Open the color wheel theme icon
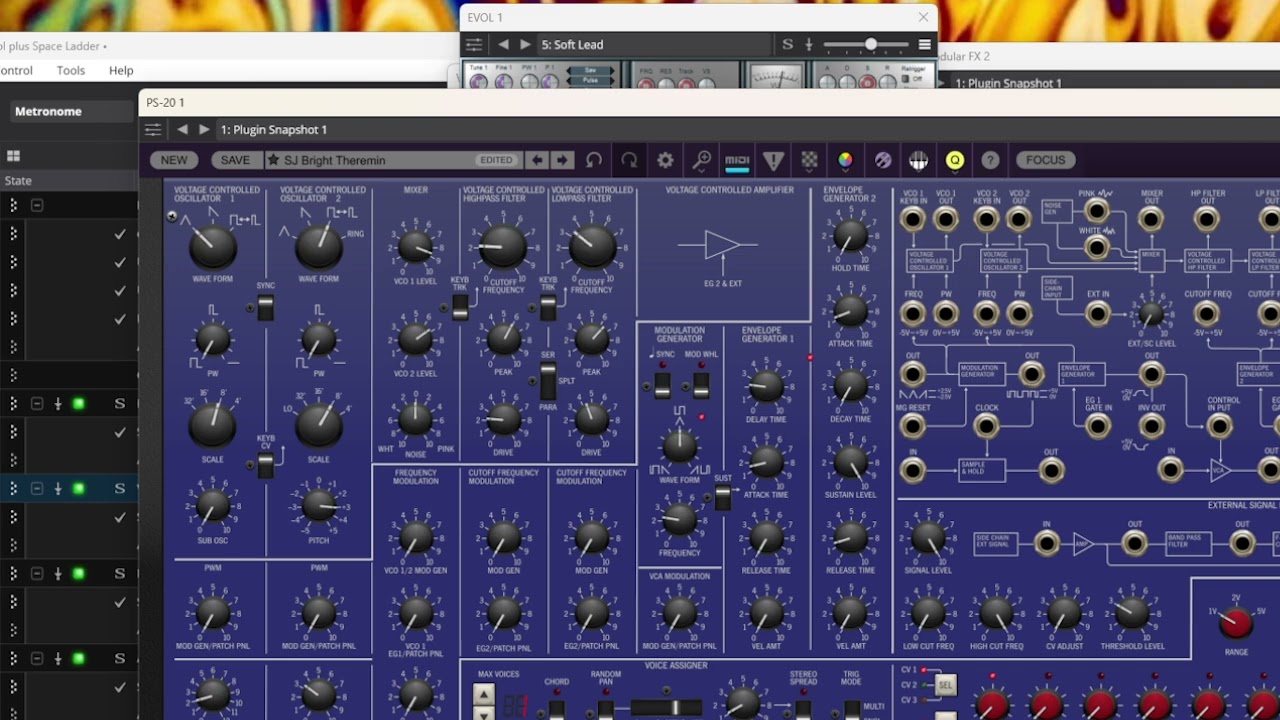Image resolution: width=1280 pixels, height=720 pixels. coord(845,160)
